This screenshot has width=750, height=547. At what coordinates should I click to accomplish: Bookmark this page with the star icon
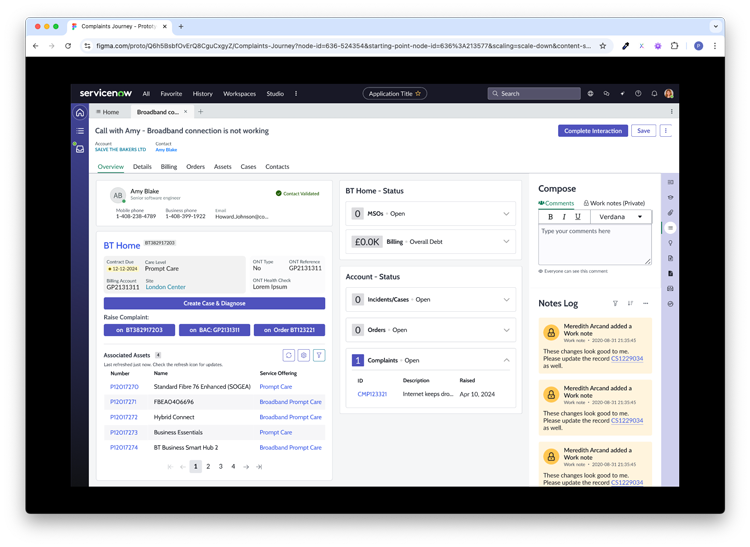tap(603, 46)
